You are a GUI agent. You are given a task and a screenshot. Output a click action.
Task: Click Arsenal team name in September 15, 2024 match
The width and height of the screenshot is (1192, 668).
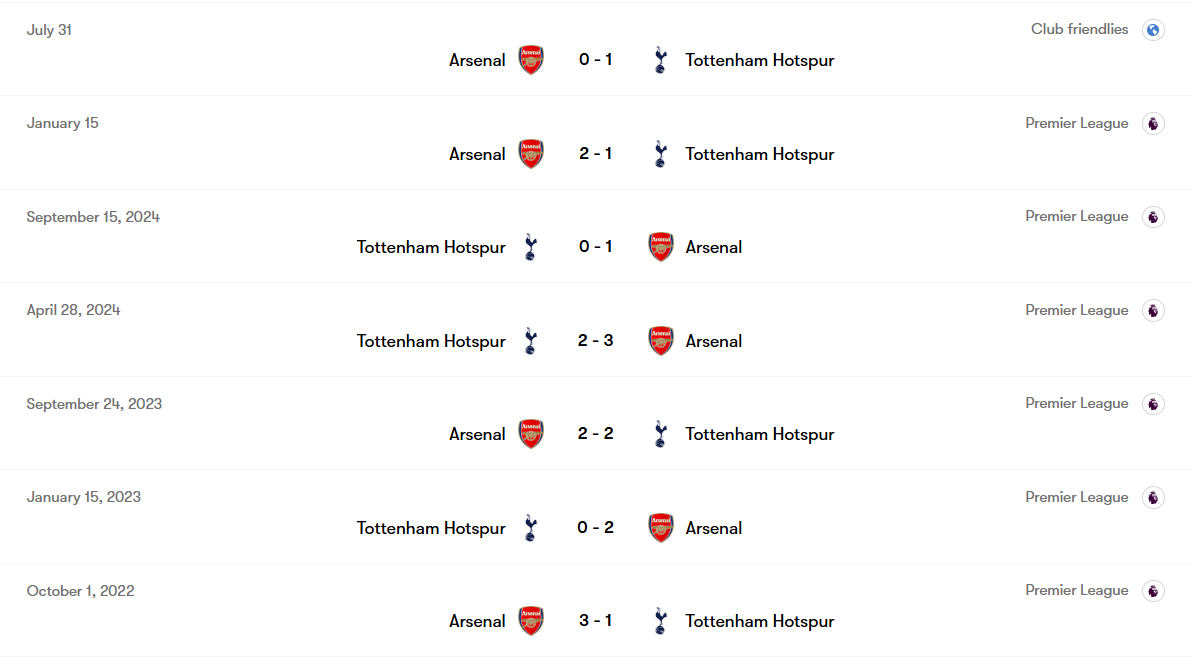point(714,247)
